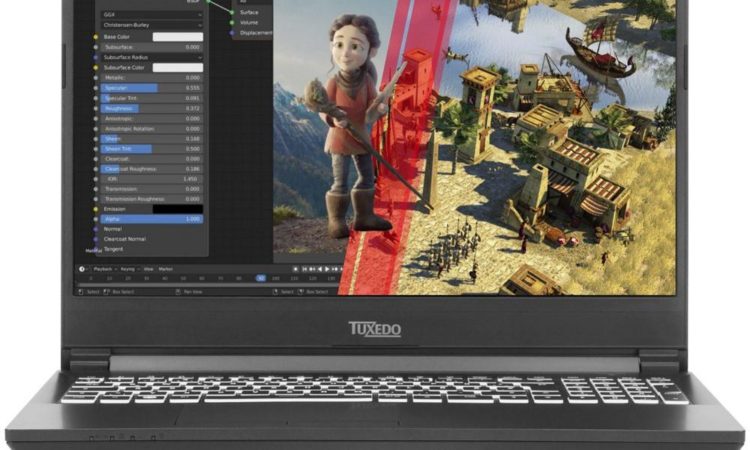Click the Clearcoat Normal input label

pos(125,239)
